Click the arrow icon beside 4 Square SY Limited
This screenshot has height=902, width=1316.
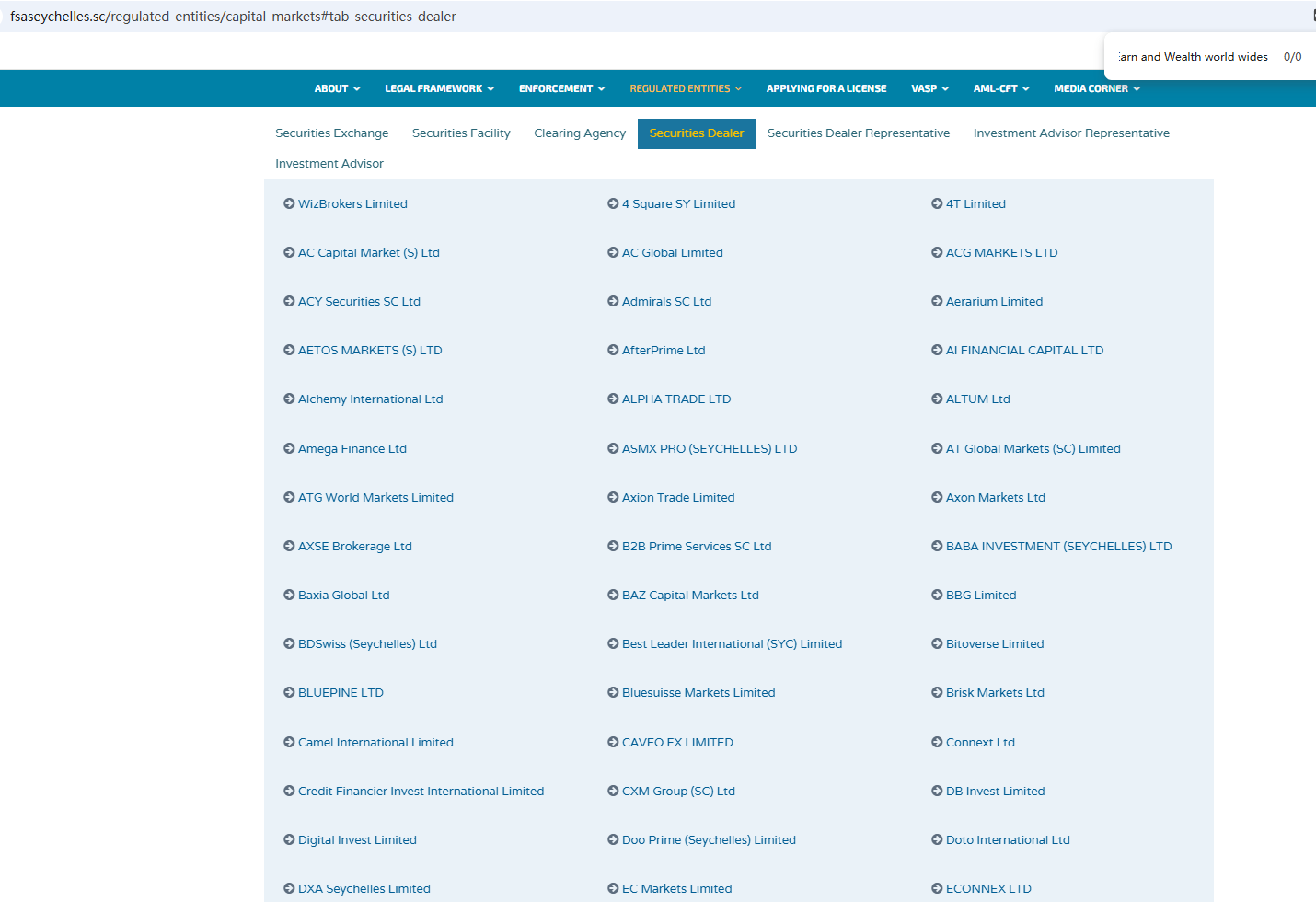click(x=613, y=203)
